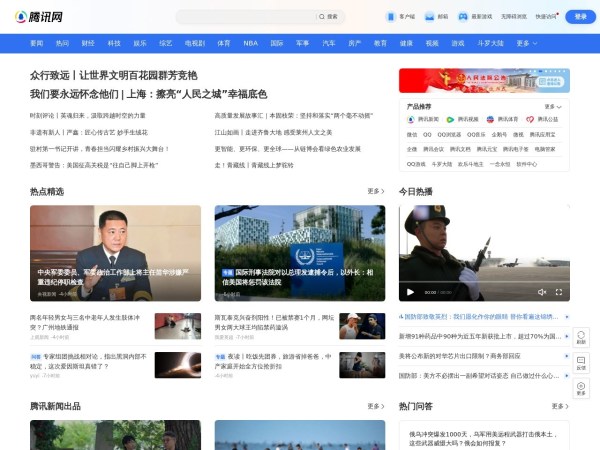Select the 科技 navigation tab
This screenshot has height=450, width=600.
coord(114,43)
